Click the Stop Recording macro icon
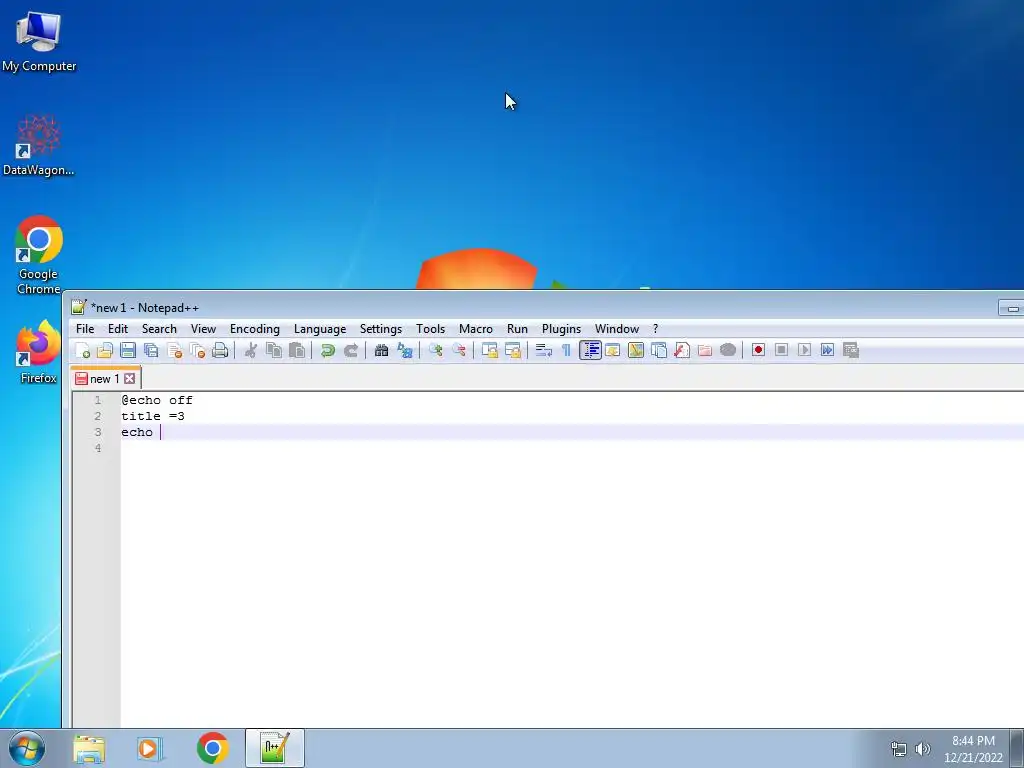The height and width of the screenshot is (768, 1024). [x=781, y=351]
